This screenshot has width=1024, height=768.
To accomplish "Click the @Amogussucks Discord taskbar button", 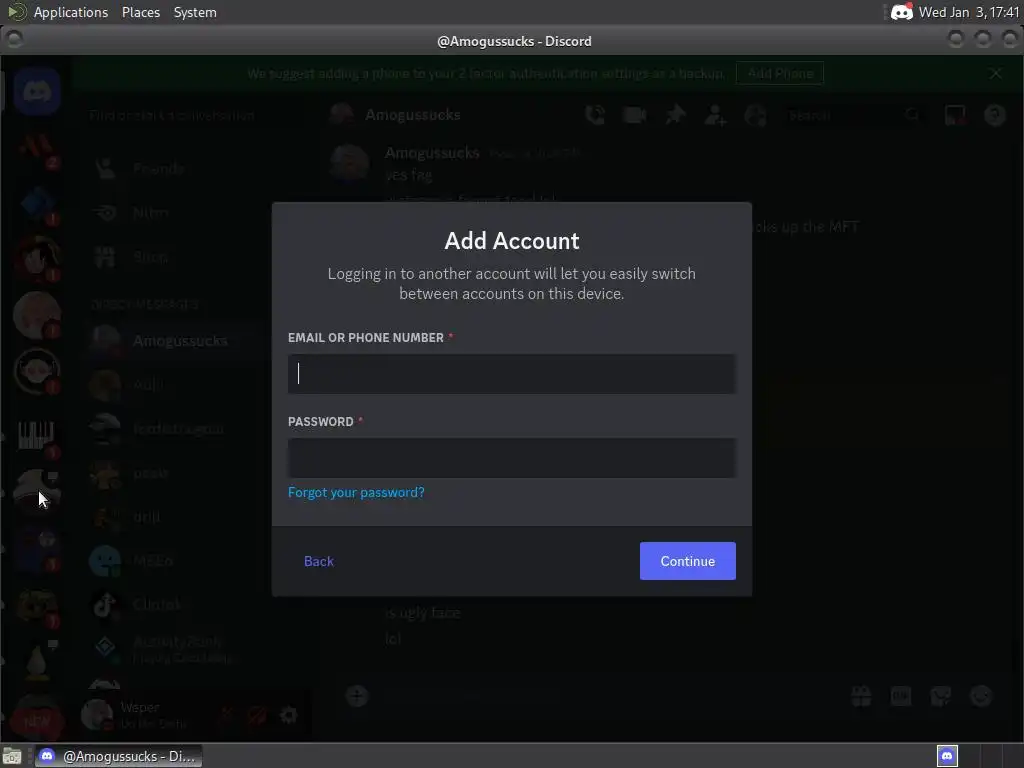I will [119, 756].
